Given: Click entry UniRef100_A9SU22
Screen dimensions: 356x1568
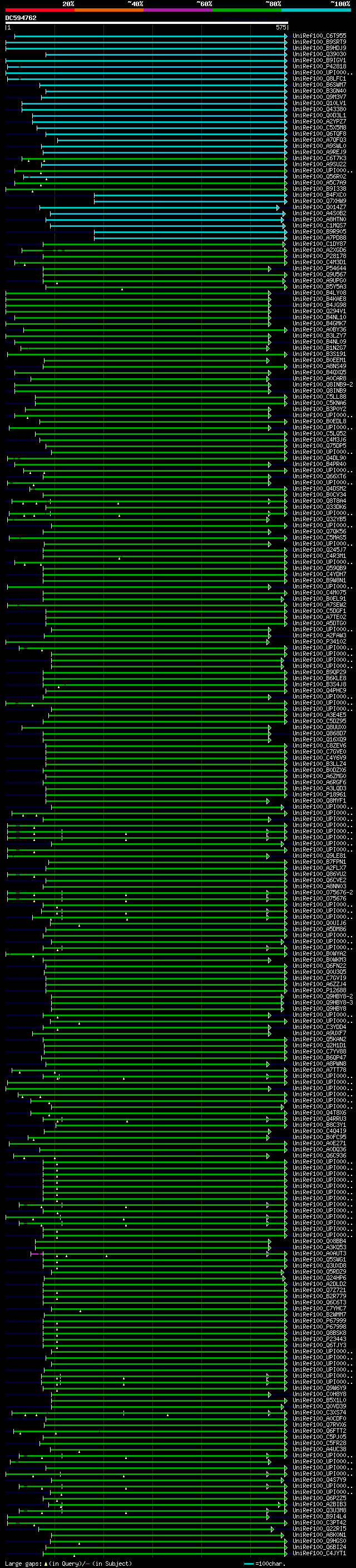Looking at the screenshot, I should (x=319, y=164).
